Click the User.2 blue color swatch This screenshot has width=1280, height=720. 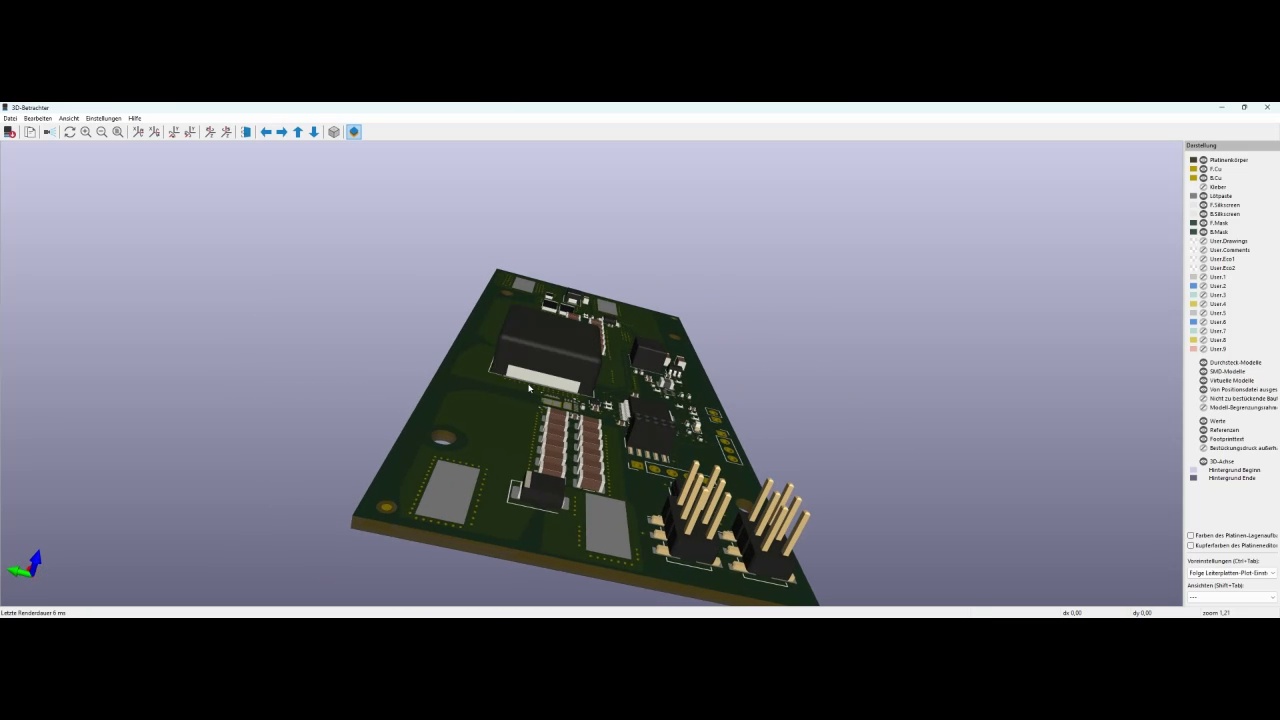coord(1193,286)
